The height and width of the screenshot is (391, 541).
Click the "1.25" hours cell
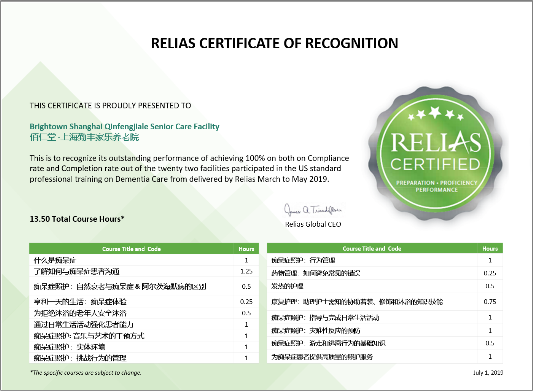[246, 272]
